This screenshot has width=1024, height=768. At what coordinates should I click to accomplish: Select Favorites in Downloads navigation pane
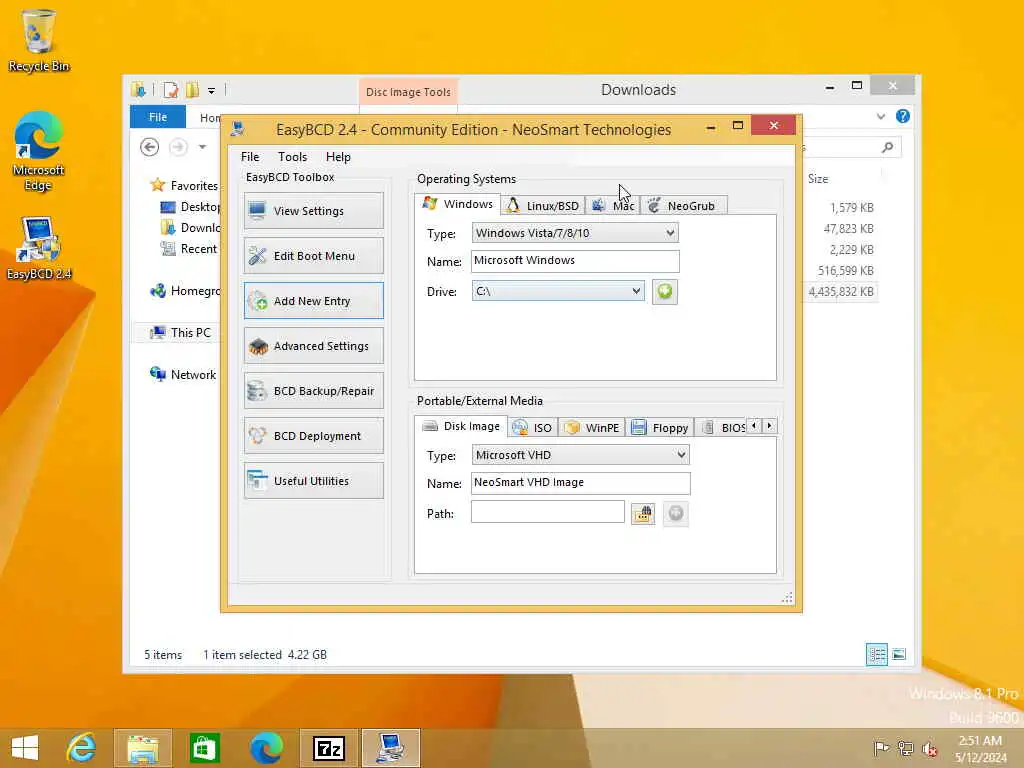tap(184, 185)
